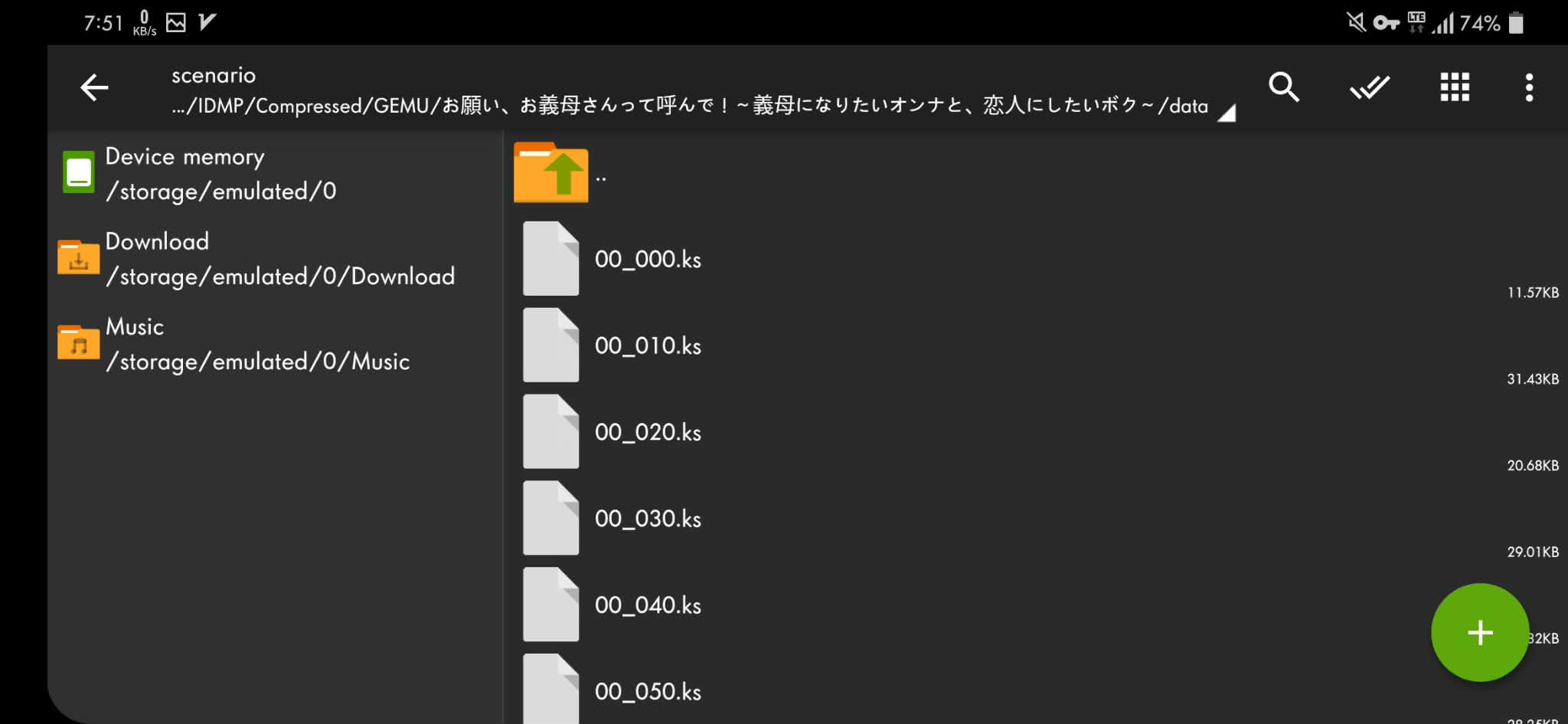The height and width of the screenshot is (724, 1568).
Task: Open the Download folder shortcut
Action: (279, 259)
